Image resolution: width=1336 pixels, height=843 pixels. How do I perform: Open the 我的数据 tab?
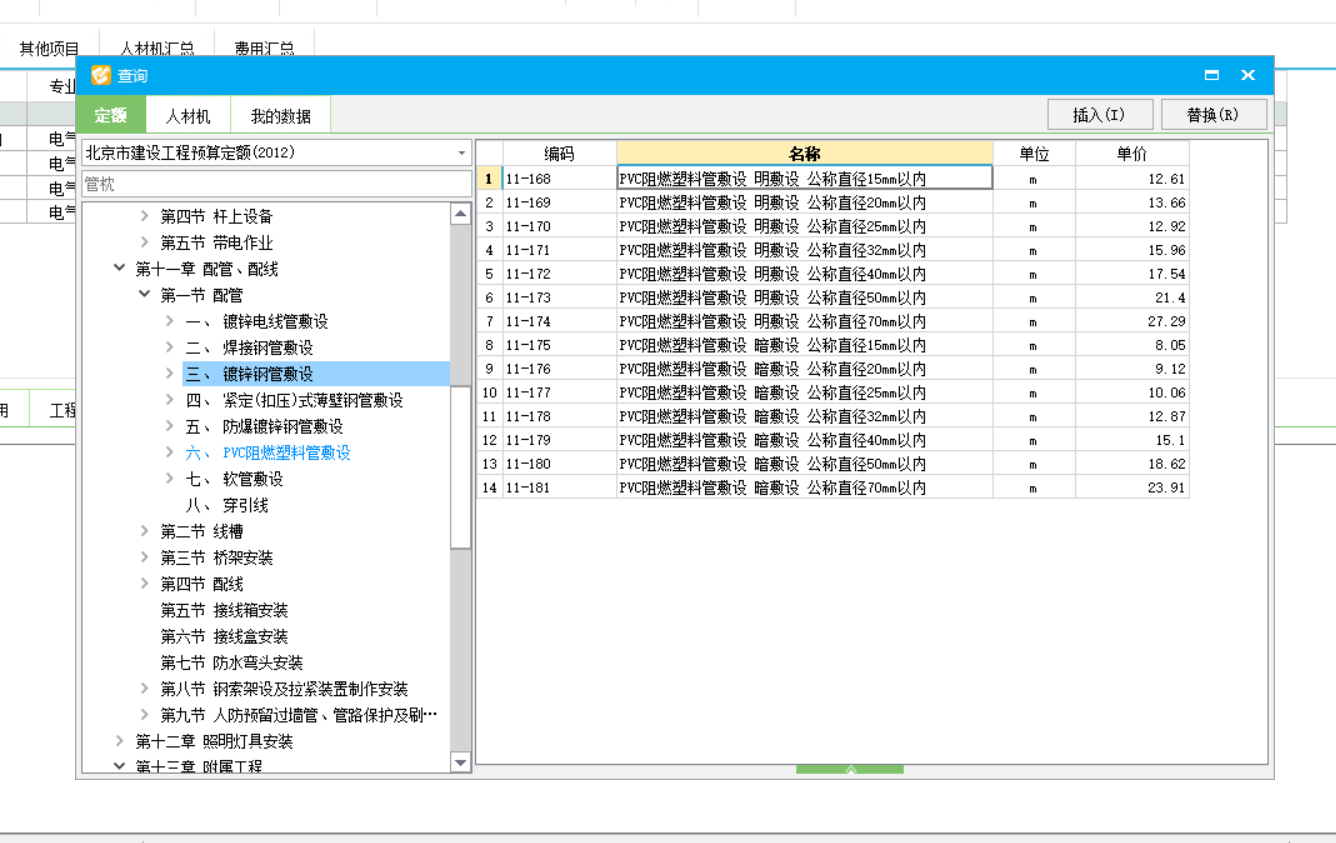point(280,116)
